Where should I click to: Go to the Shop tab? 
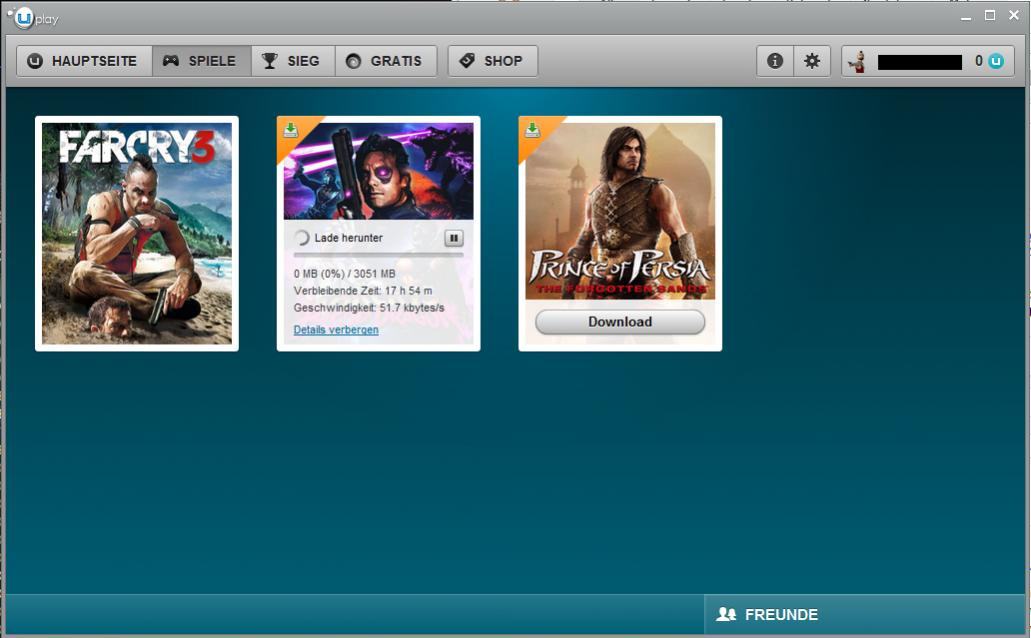click(x=492, y=61)
